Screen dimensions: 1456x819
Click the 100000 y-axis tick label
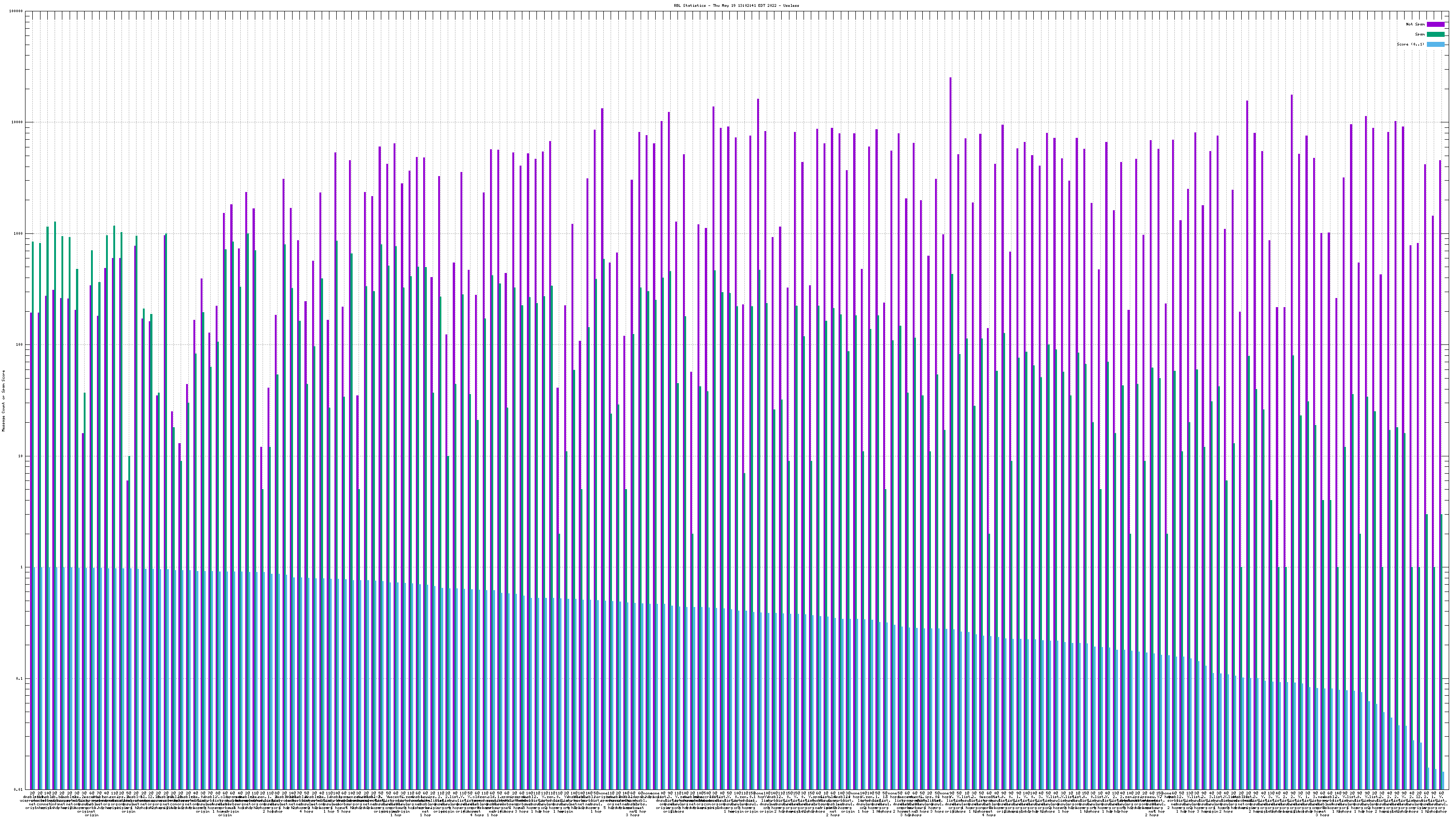point(16,11)
